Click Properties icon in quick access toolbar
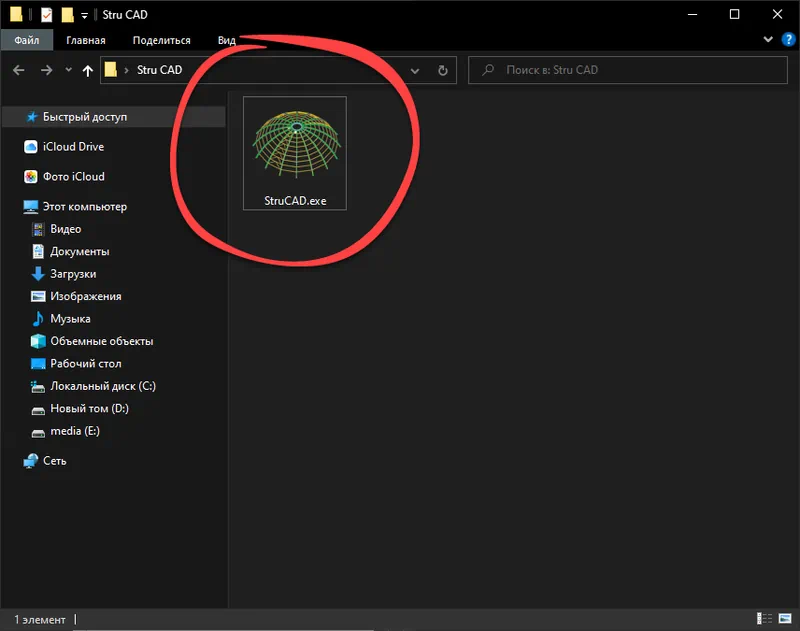800x631 pixels. [x=46, y=15]
